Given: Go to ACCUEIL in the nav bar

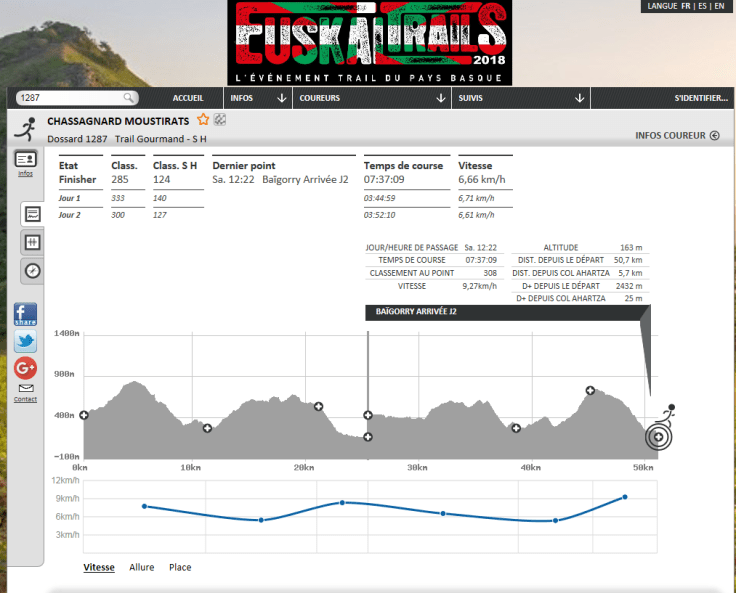Looking at the screenshot, I should [x=188, y=98].
